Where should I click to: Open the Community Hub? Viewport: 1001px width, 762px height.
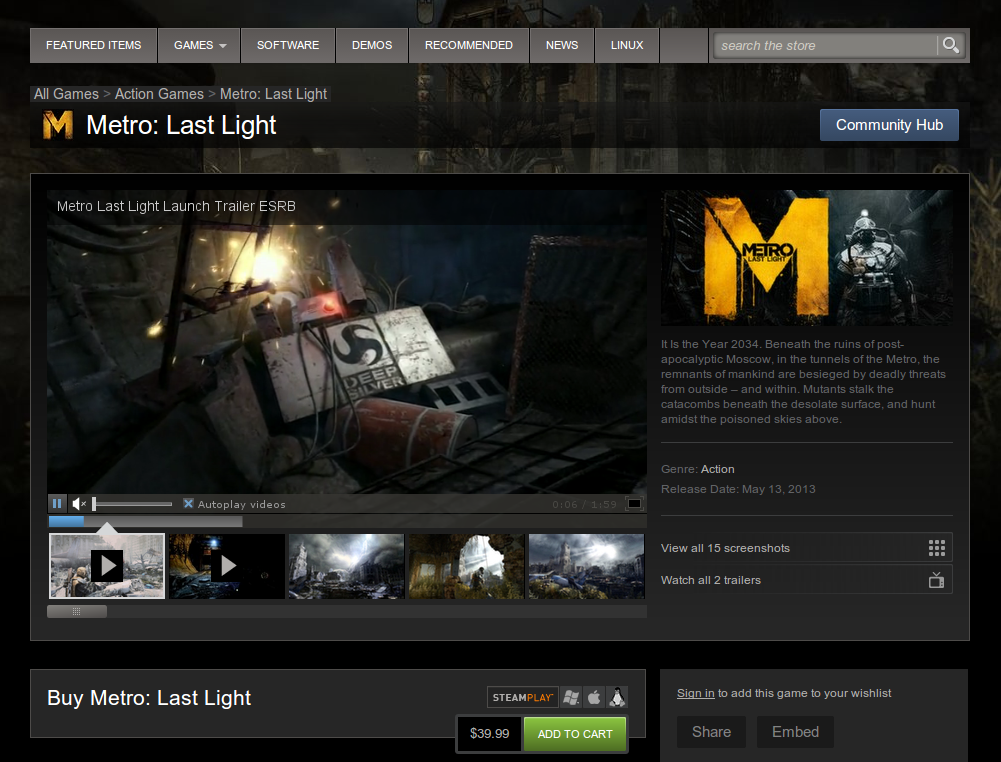point(889,125)
